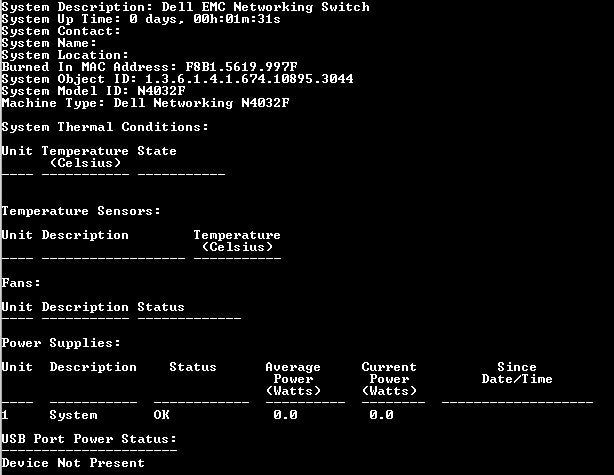Click the 'State' column header under Thermal Conditions
614x475 pixels.
point(157,151)
